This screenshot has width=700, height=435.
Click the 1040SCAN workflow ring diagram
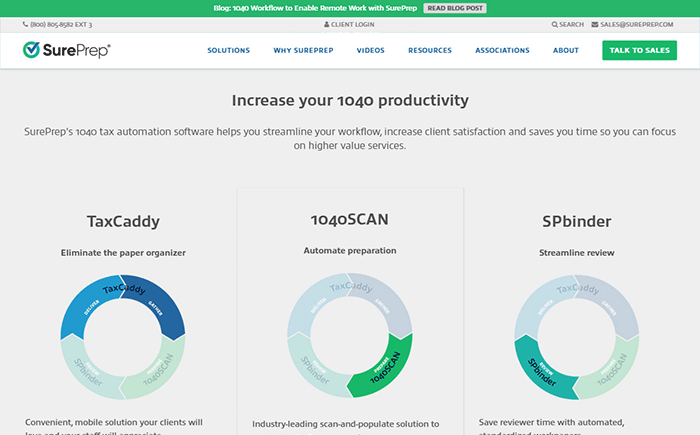(350, 335)
